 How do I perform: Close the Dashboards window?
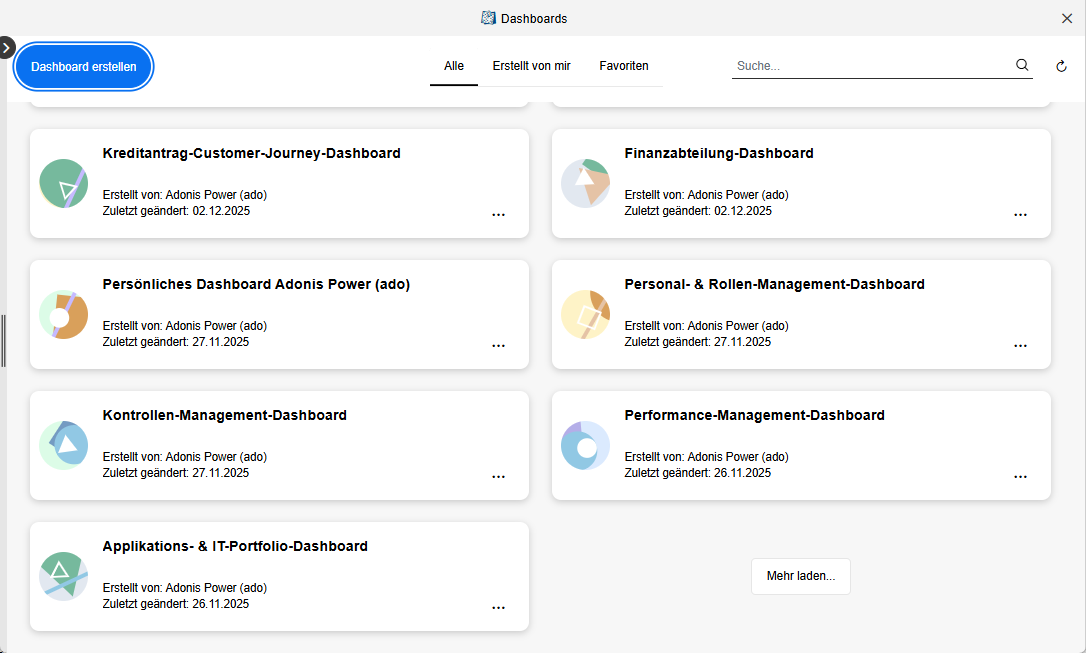[x=1067, y=19]
